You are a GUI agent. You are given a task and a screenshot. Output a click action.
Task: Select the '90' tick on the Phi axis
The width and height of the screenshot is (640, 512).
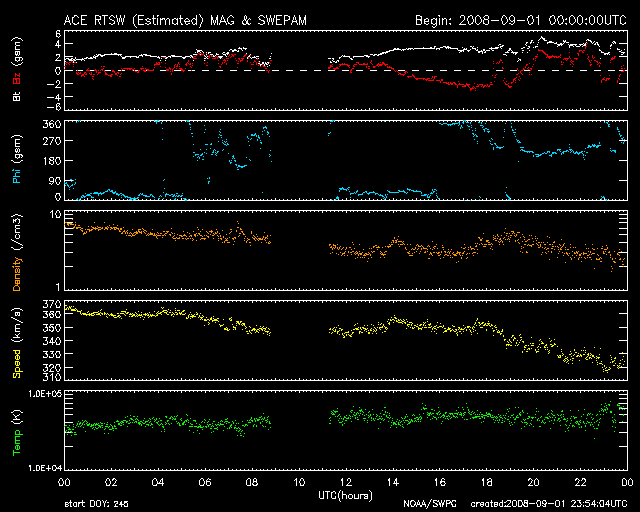pyautogui.click(x=55, y=180)
